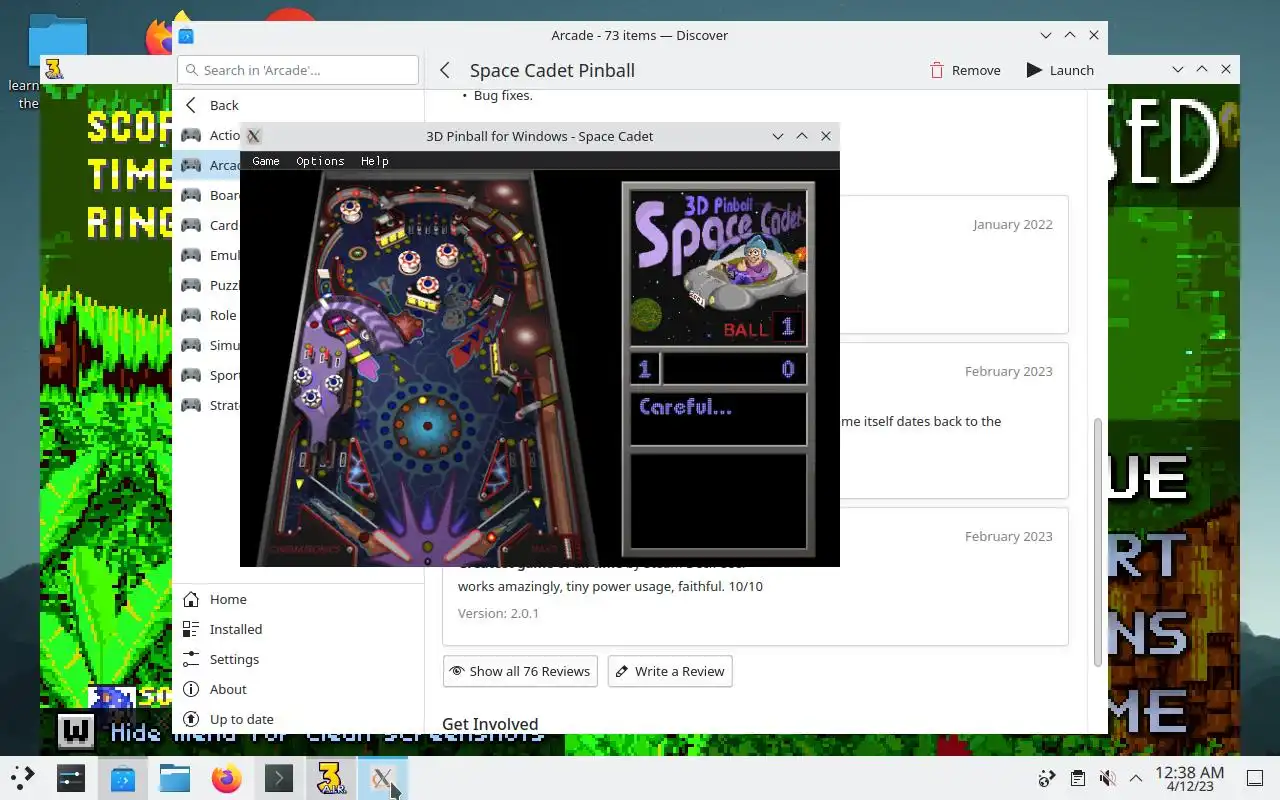The height and width of the screenshot is (800, 1280).
Task: Open the Game menu in 3D Pinball
Action: [x=266, y=161]
